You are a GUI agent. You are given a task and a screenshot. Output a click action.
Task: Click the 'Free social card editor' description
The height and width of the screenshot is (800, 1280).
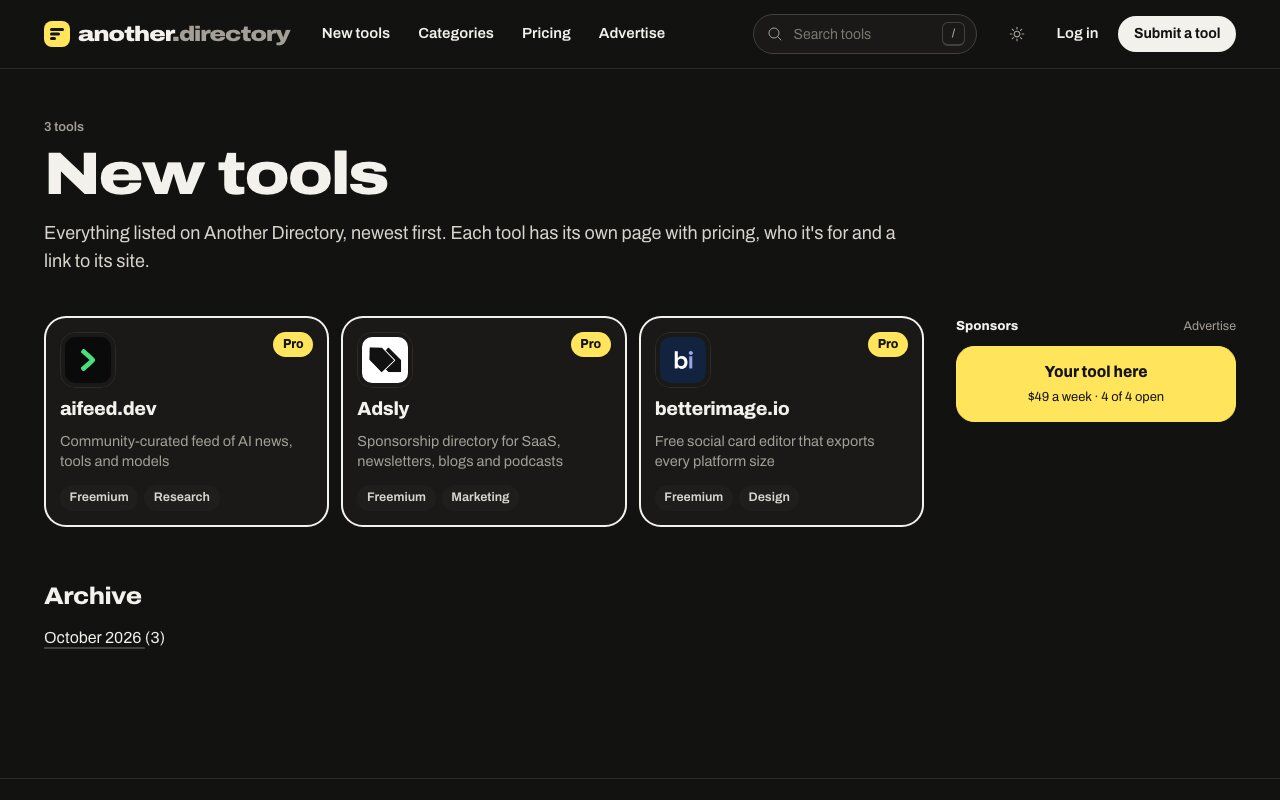765,451
